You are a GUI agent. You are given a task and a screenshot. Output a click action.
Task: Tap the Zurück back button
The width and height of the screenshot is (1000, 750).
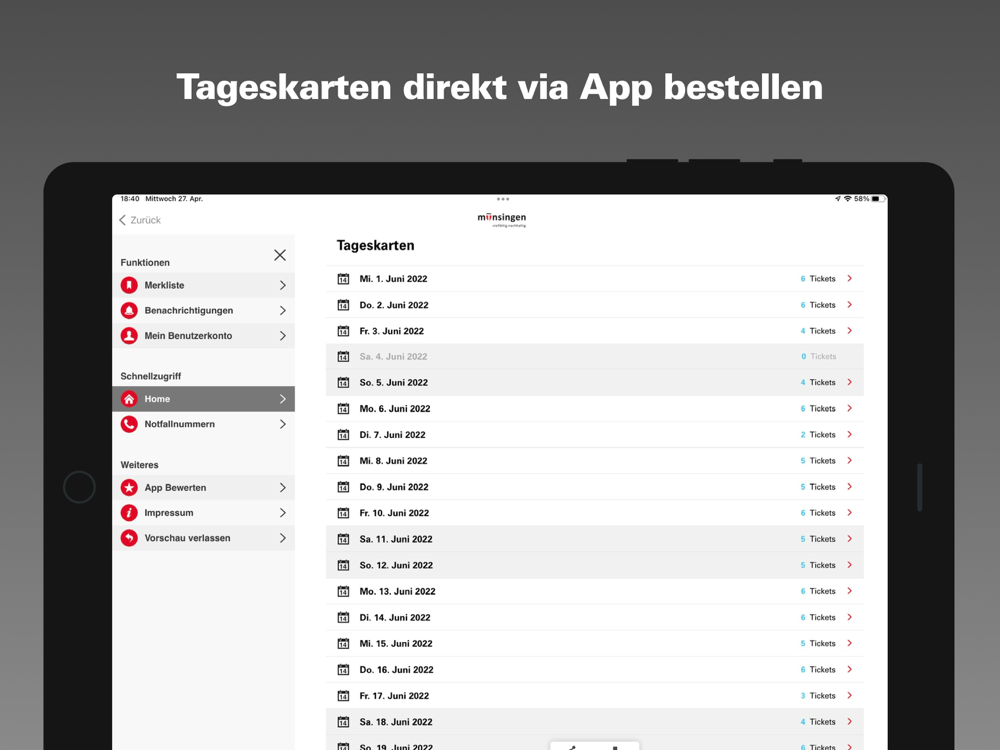(x=140, y=220)
